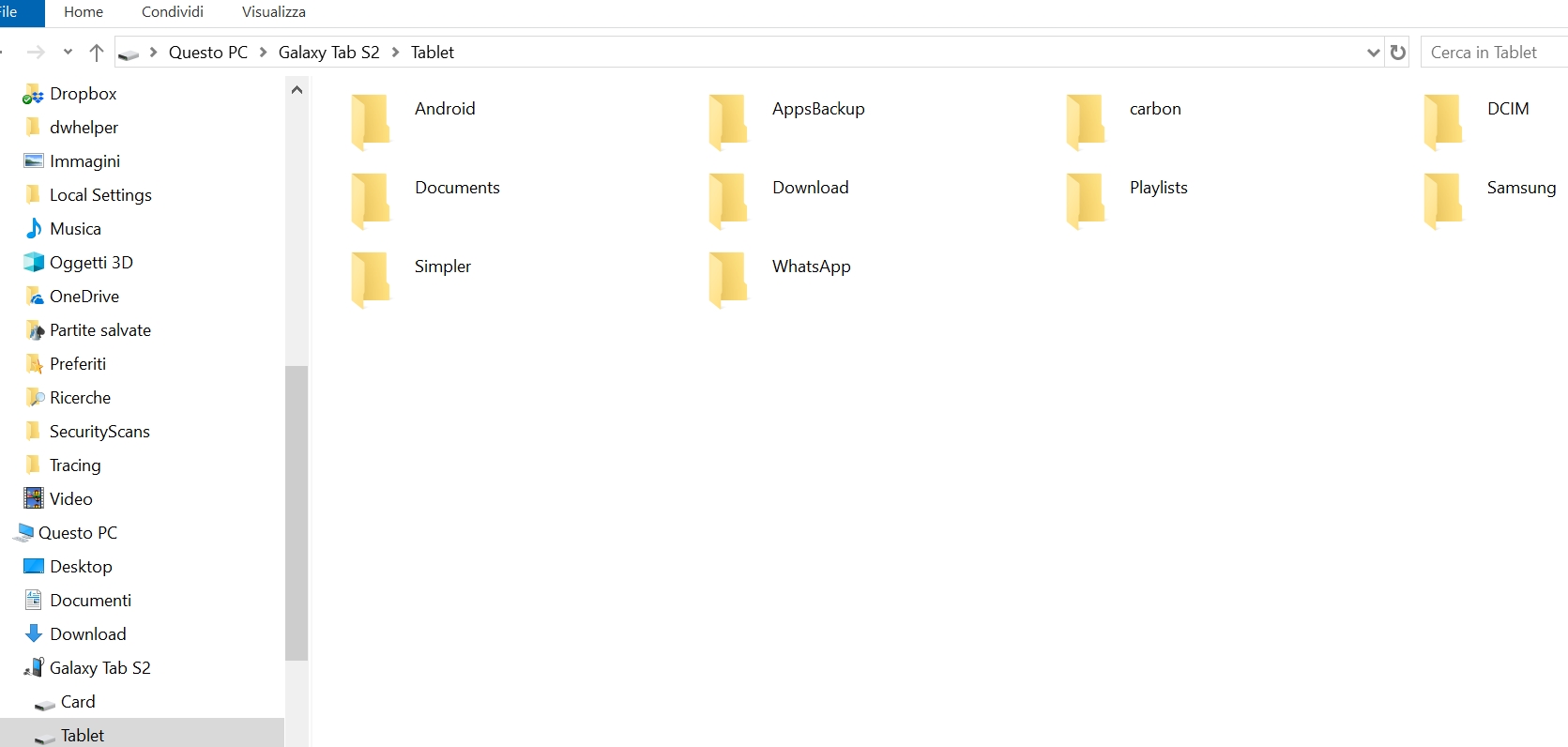Image resolution: width=1568 pixels, height=747 pixels.
Task: Click the Desktop icon in sidebar
Action: tap(34, 566)
